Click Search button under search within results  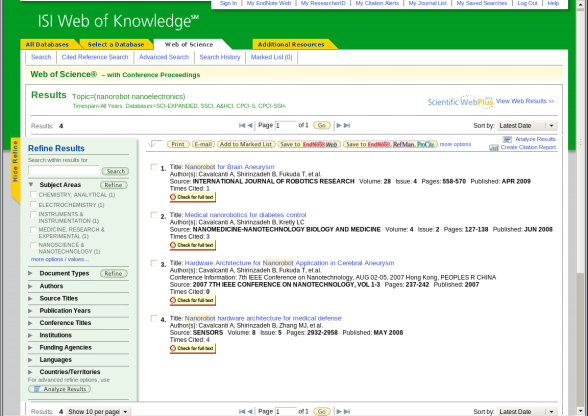pos(116,171)
